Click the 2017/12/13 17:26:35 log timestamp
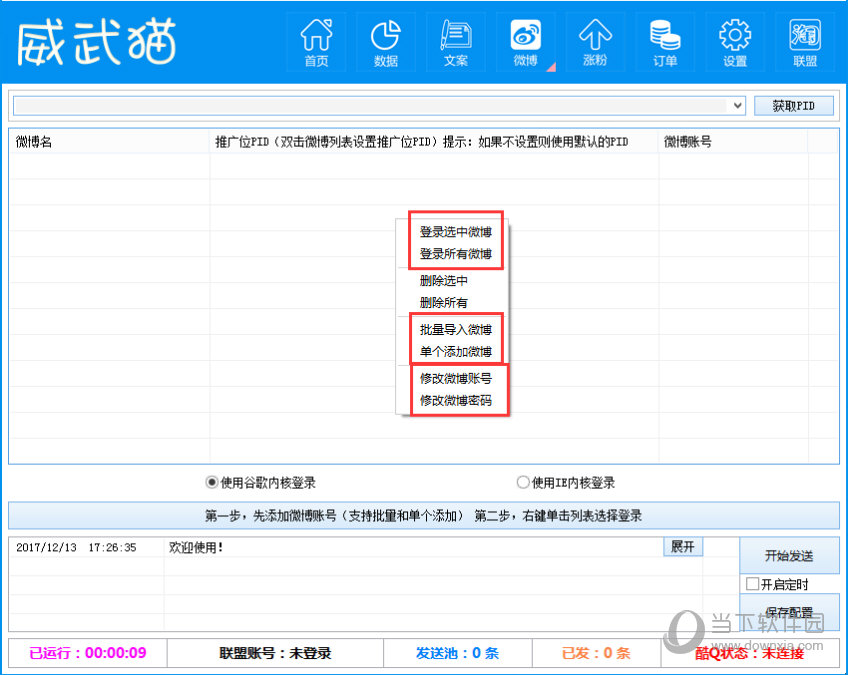Viewport: 848px width, 675px height. pyautogui.click(x=76, y=547)
